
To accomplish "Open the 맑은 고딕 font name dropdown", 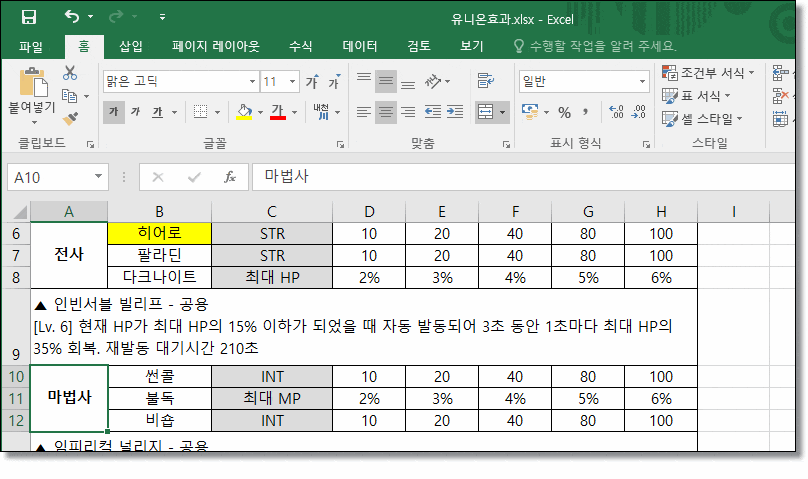I will click(252, 81).
